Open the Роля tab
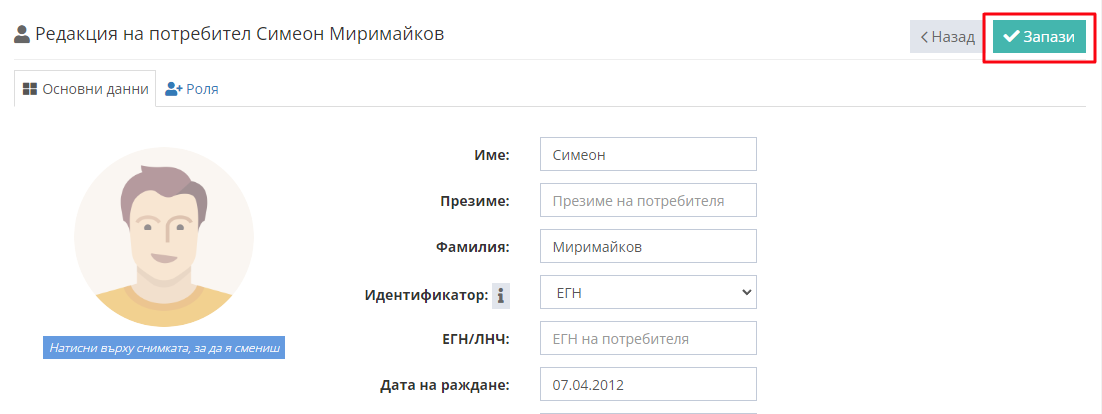Viewport: 1102px width, 414px height. tap(192, 89)
